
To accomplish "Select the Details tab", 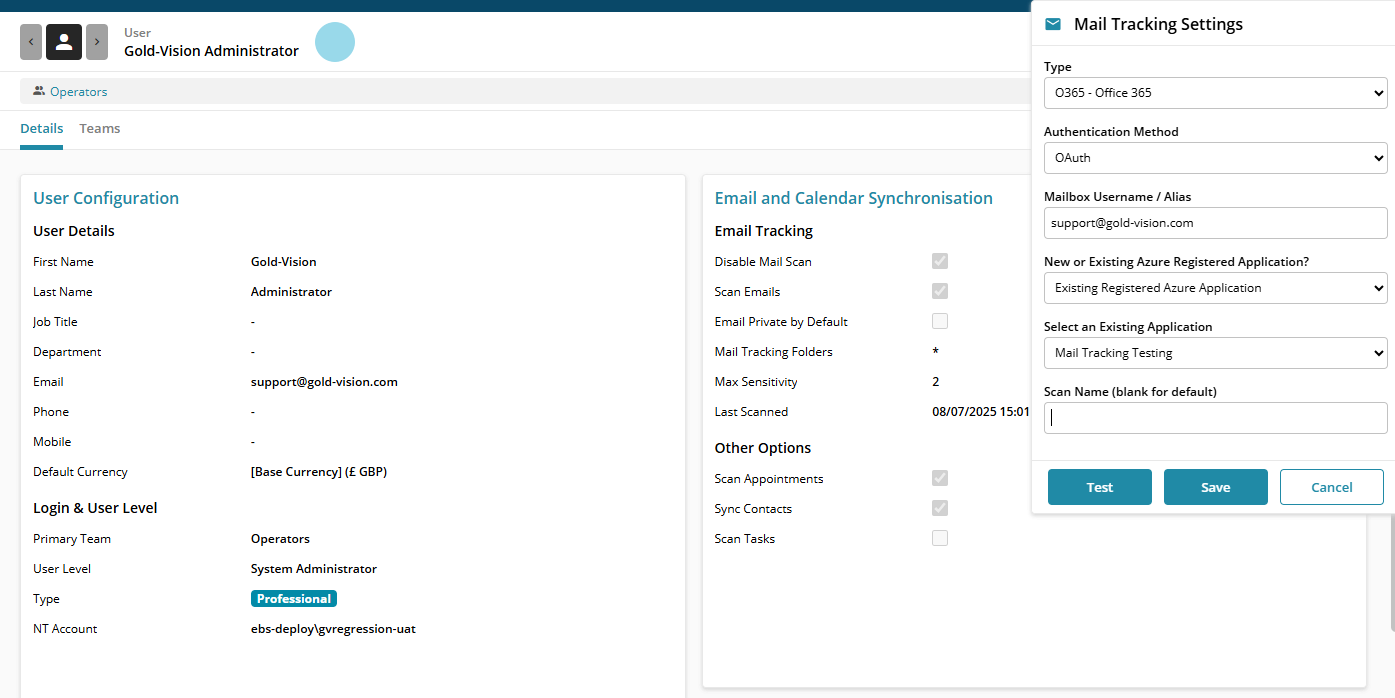I will coord(41,129).
